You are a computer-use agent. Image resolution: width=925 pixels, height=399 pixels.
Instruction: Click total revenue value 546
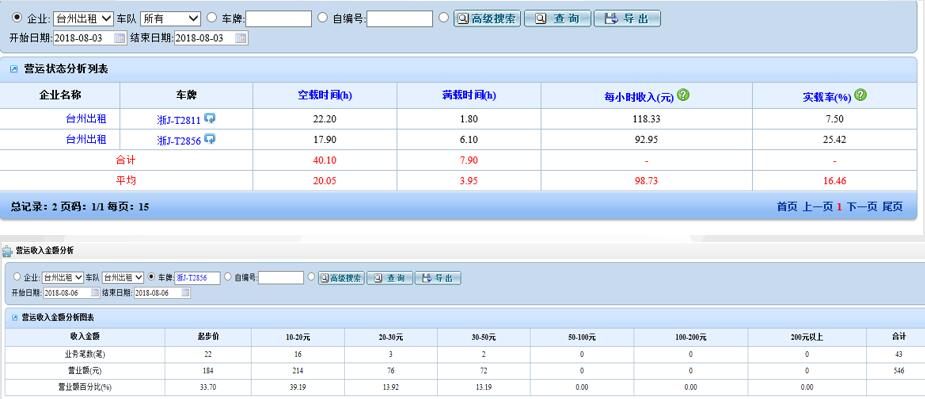click(898, 371)
